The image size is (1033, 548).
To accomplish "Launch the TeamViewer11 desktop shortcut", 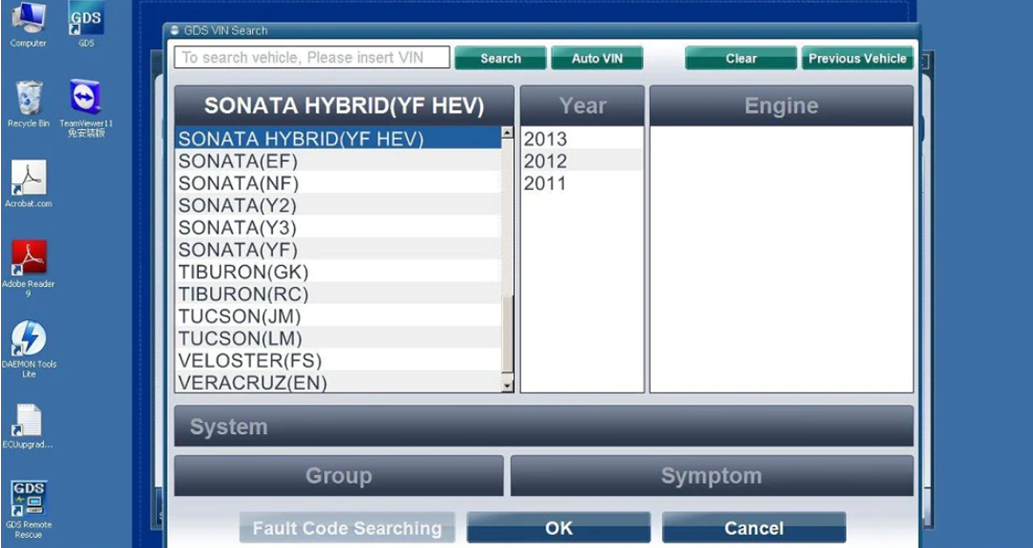I will [x=86, y=109].
